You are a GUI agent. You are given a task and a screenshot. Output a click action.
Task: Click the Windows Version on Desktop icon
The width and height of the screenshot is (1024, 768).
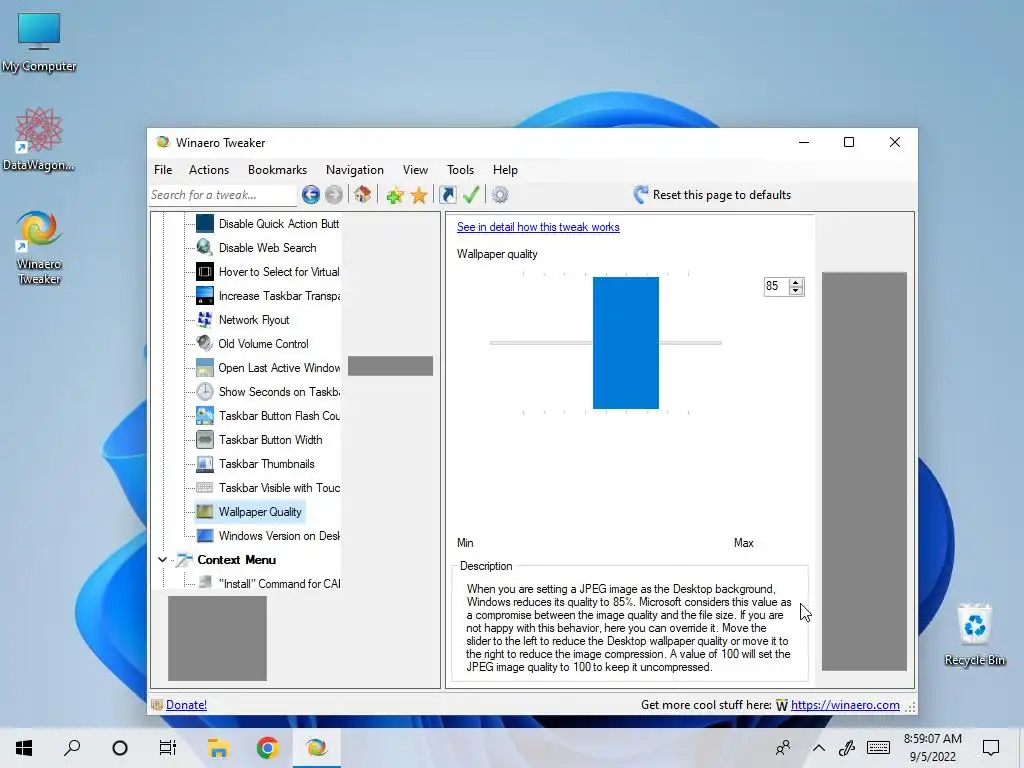click(x=205, y=536)
